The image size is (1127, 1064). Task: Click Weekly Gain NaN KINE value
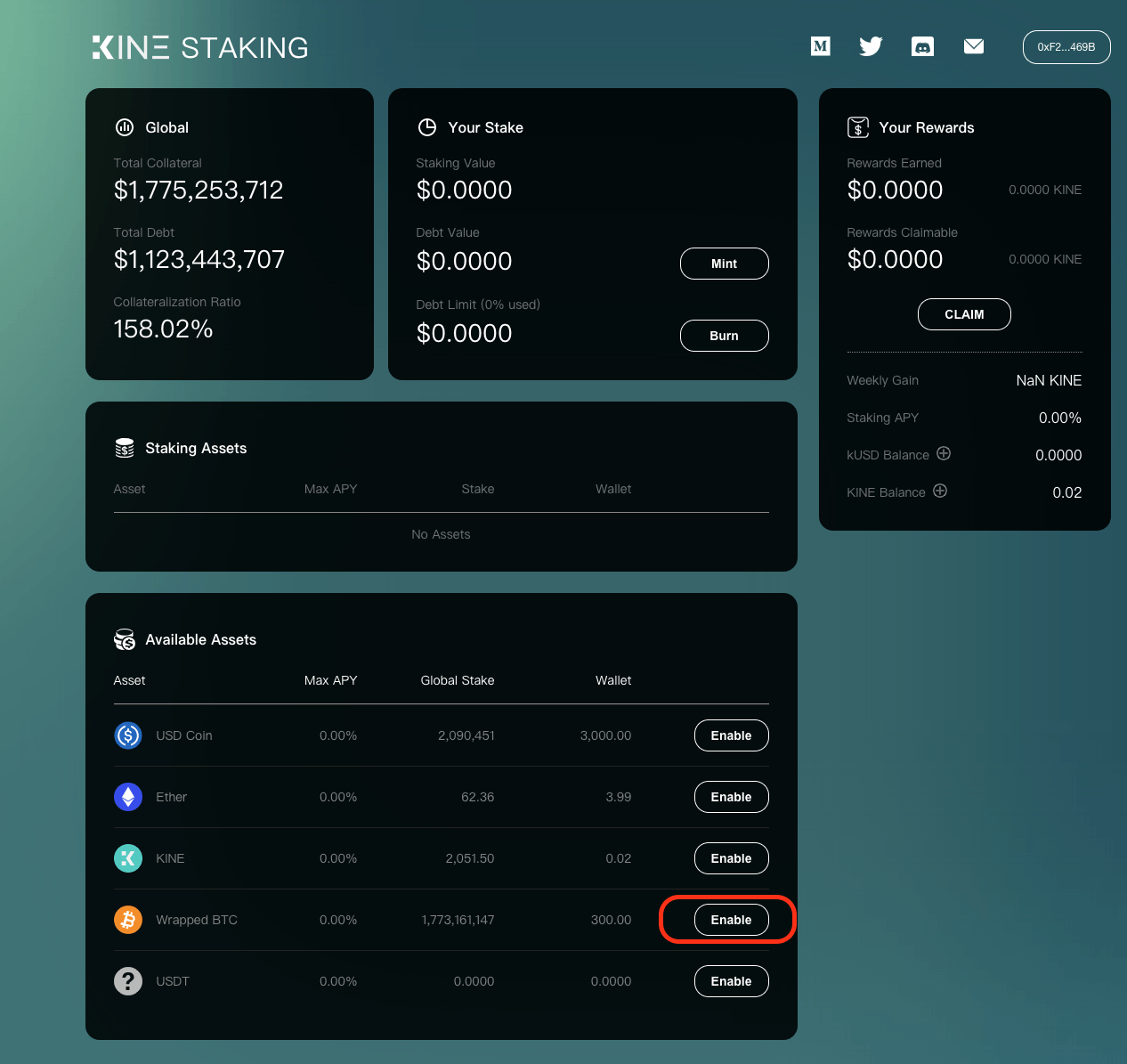click(1049, 380)
